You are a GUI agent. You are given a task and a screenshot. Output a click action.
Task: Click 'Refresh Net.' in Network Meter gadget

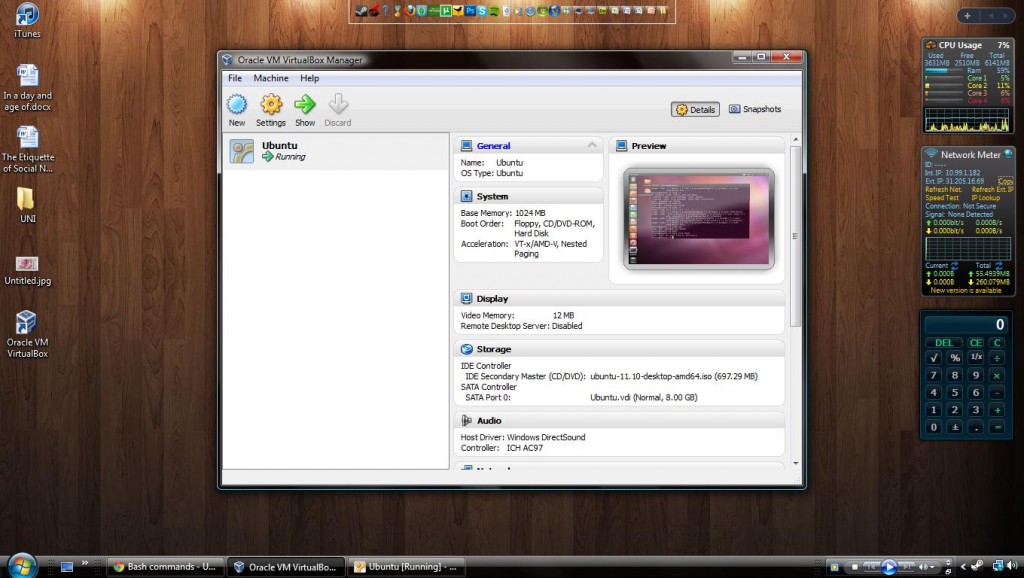(943, 189)
